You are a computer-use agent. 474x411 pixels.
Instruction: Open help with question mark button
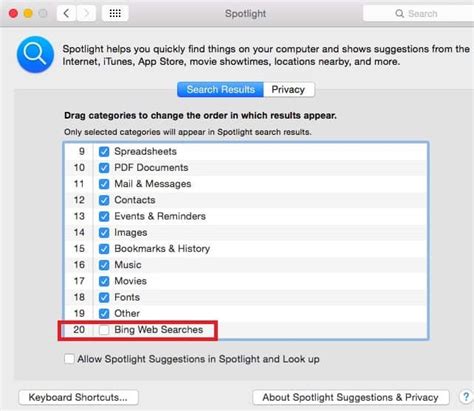pyautogui.click(x=466, y=397)
